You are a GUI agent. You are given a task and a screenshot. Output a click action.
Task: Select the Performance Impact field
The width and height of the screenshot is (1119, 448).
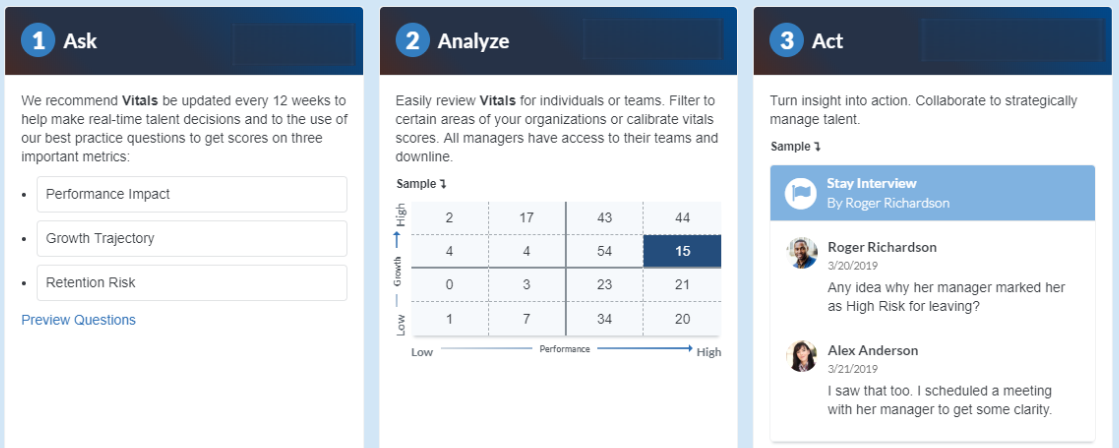[192, 194]
